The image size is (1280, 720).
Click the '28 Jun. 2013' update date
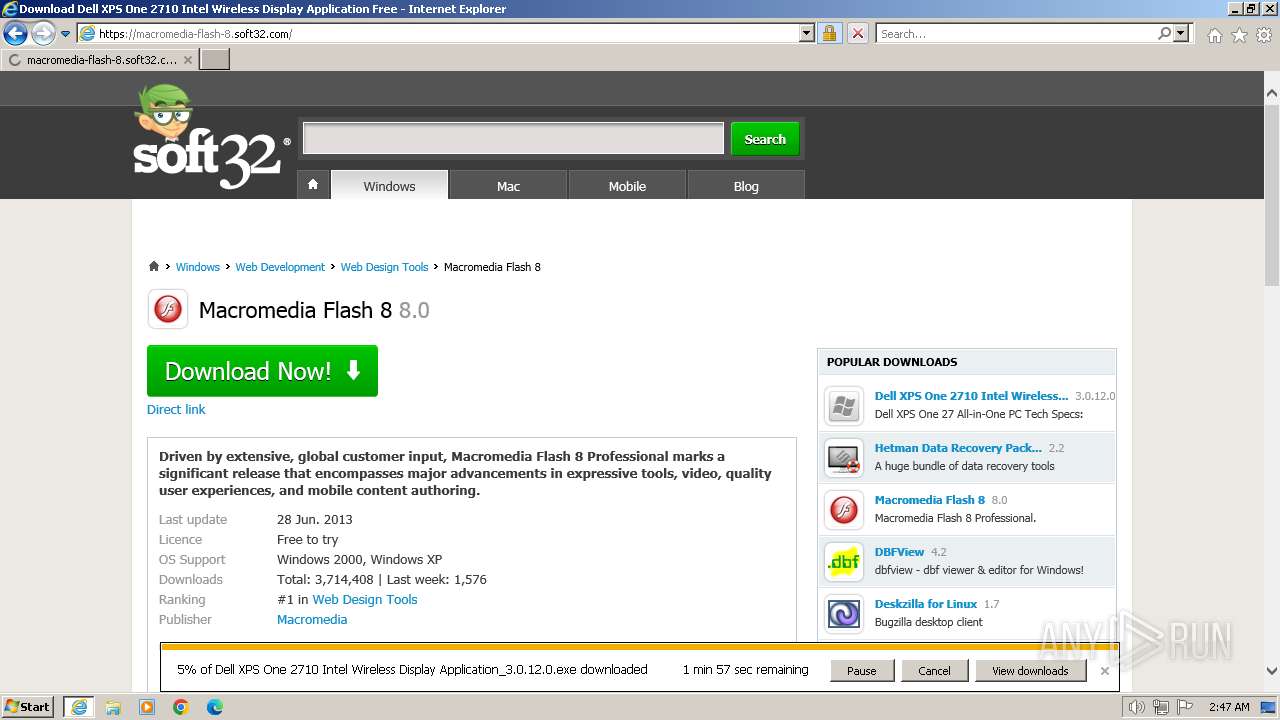tap(315, 519)
